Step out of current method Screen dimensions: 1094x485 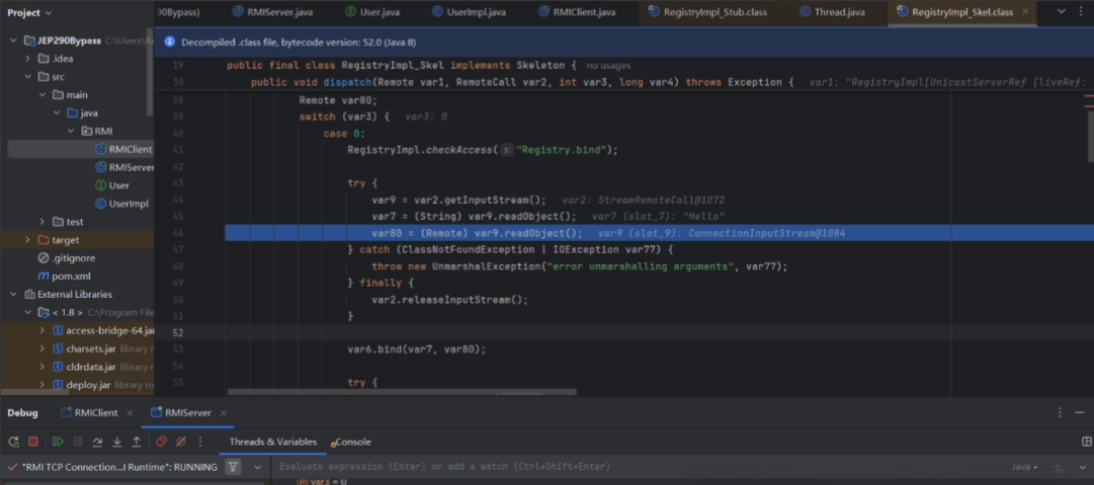136,442
